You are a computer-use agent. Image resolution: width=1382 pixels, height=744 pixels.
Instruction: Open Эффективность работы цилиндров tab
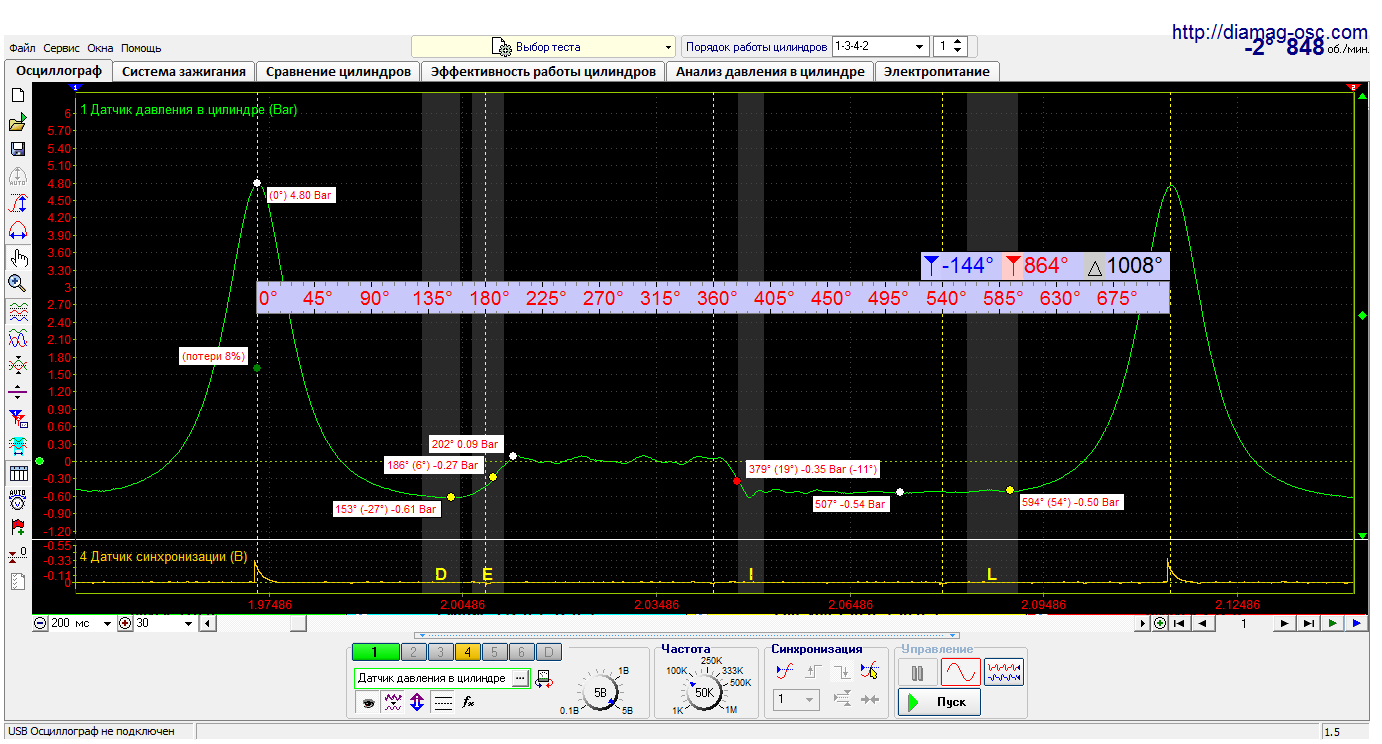click(x=543, y=71)
